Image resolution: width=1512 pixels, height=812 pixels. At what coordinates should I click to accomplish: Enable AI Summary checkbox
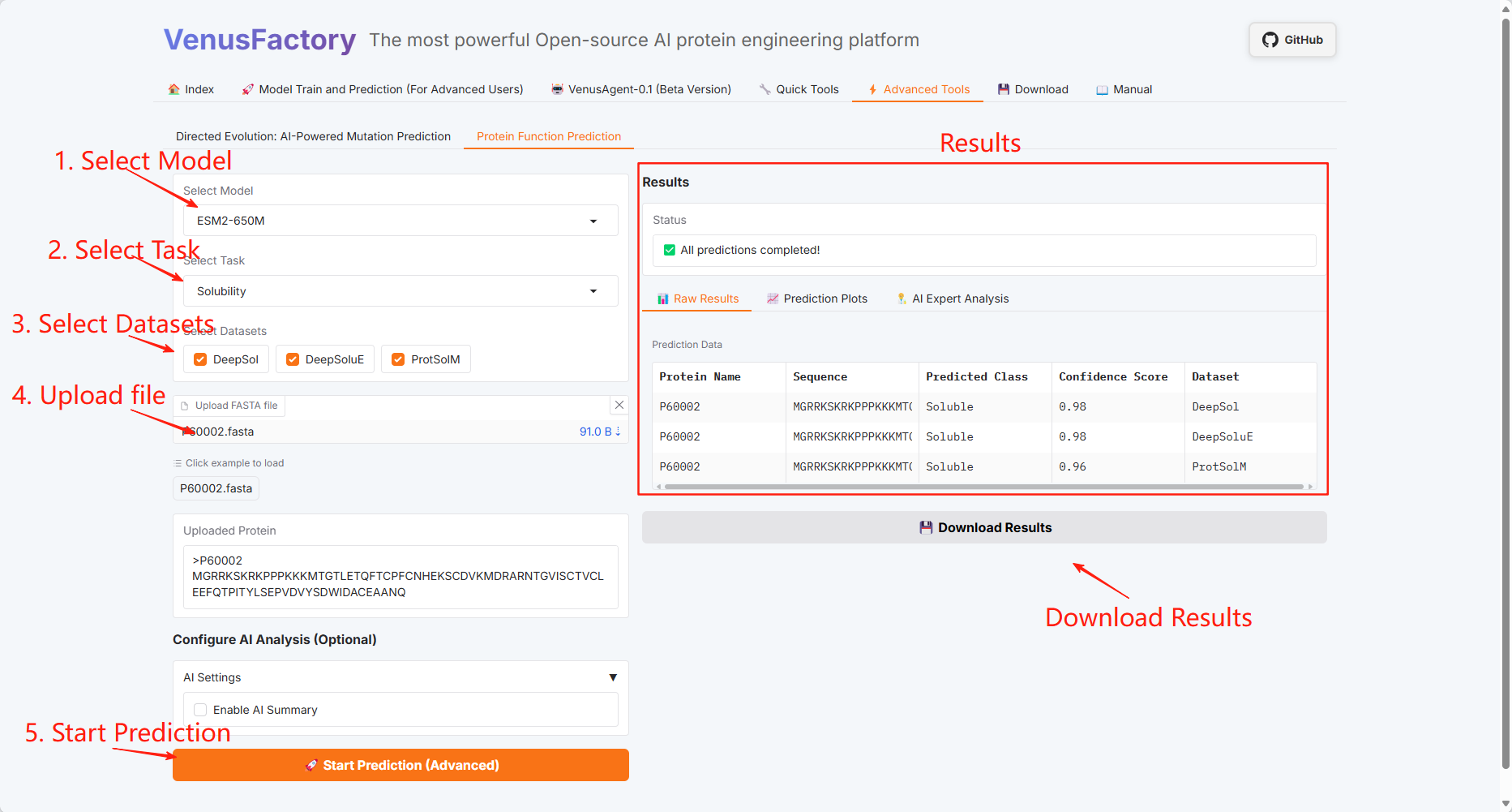click(200, 710)
